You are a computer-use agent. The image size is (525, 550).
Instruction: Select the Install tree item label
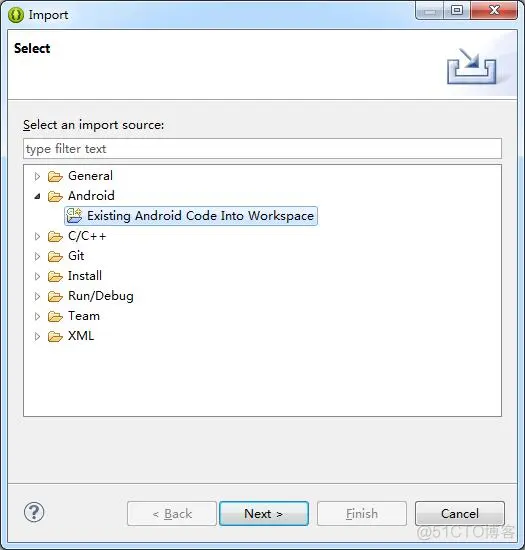point(85,276)
